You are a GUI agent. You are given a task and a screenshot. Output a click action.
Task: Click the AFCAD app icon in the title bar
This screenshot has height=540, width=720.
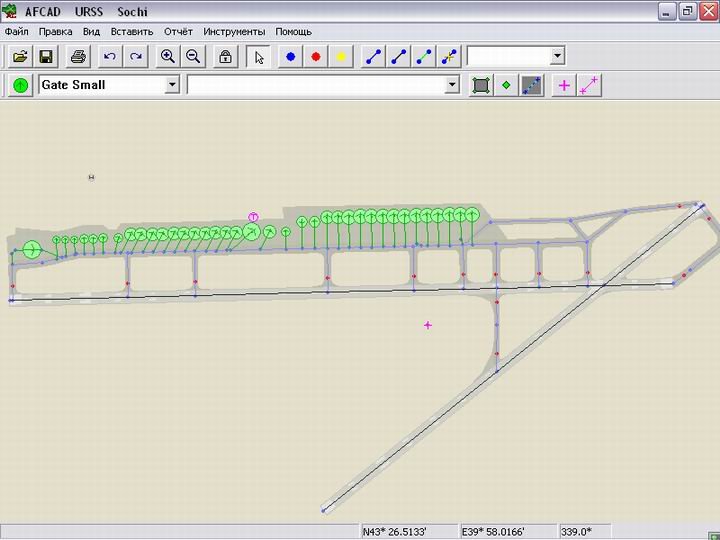click(x=9, y=11)
